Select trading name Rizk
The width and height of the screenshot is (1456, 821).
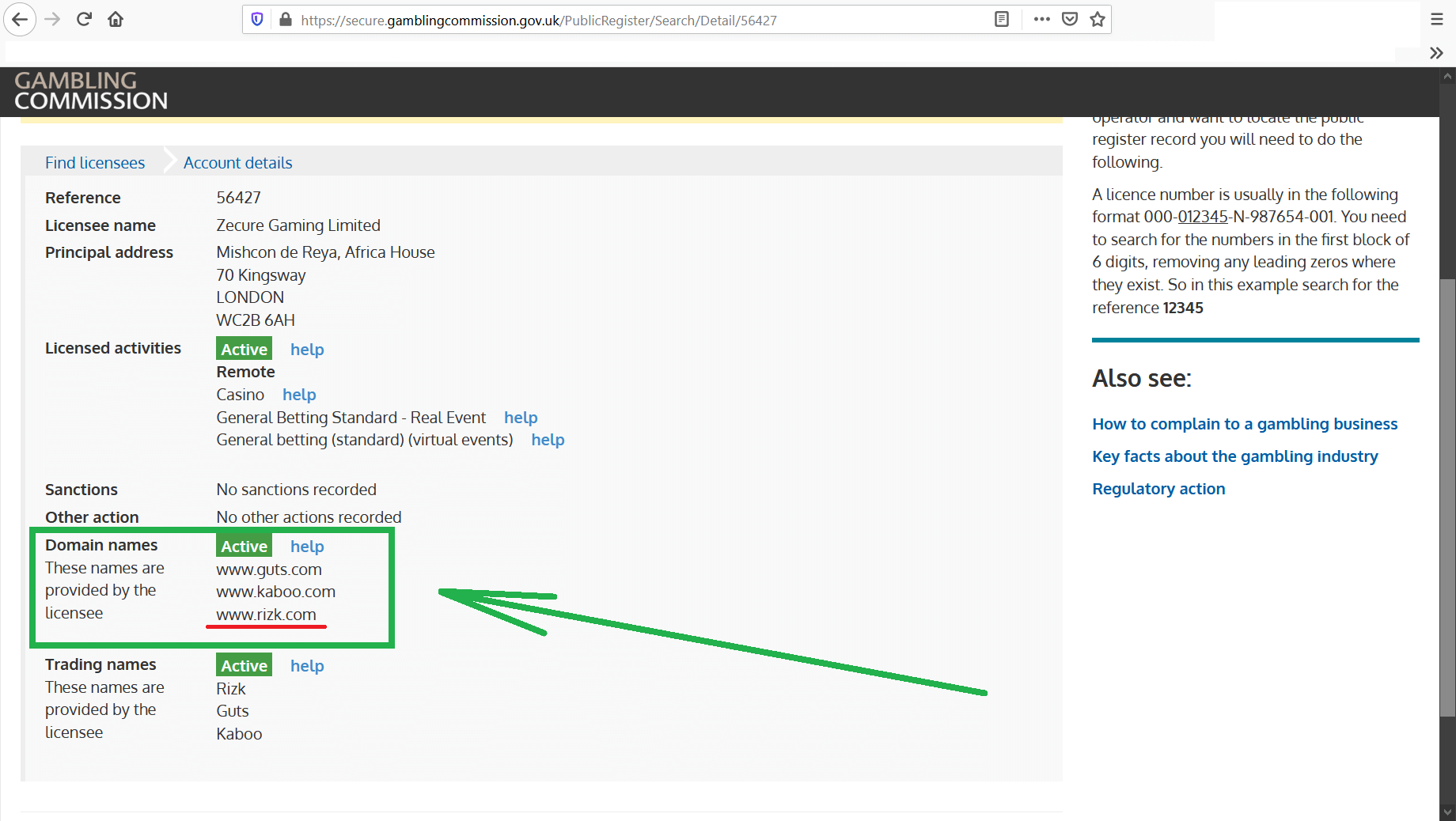[231, 689]
